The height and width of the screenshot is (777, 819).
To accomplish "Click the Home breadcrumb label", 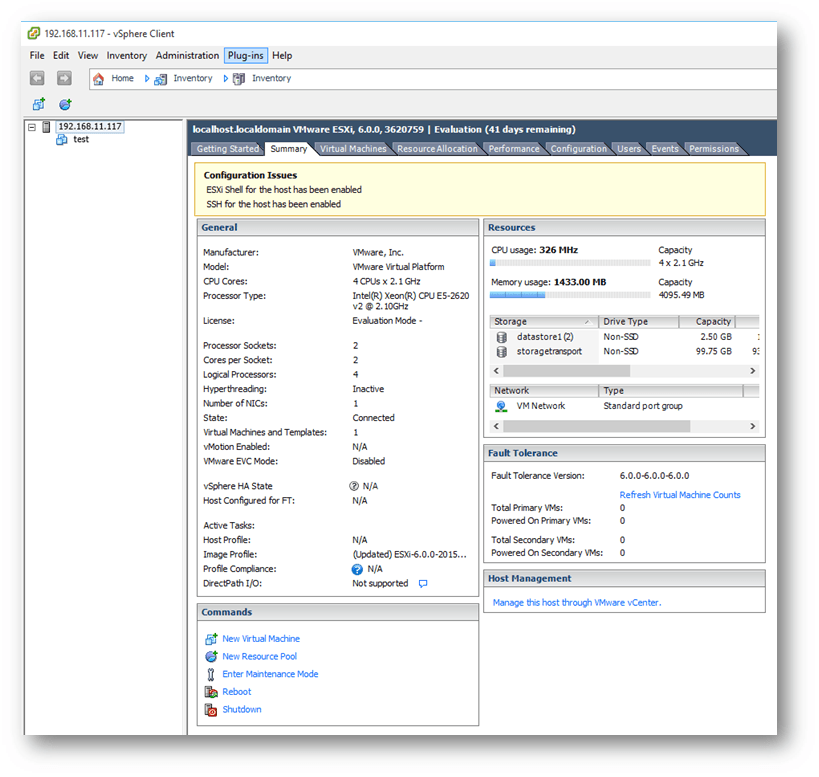I will pyautogui.click(x=122, y=78).
